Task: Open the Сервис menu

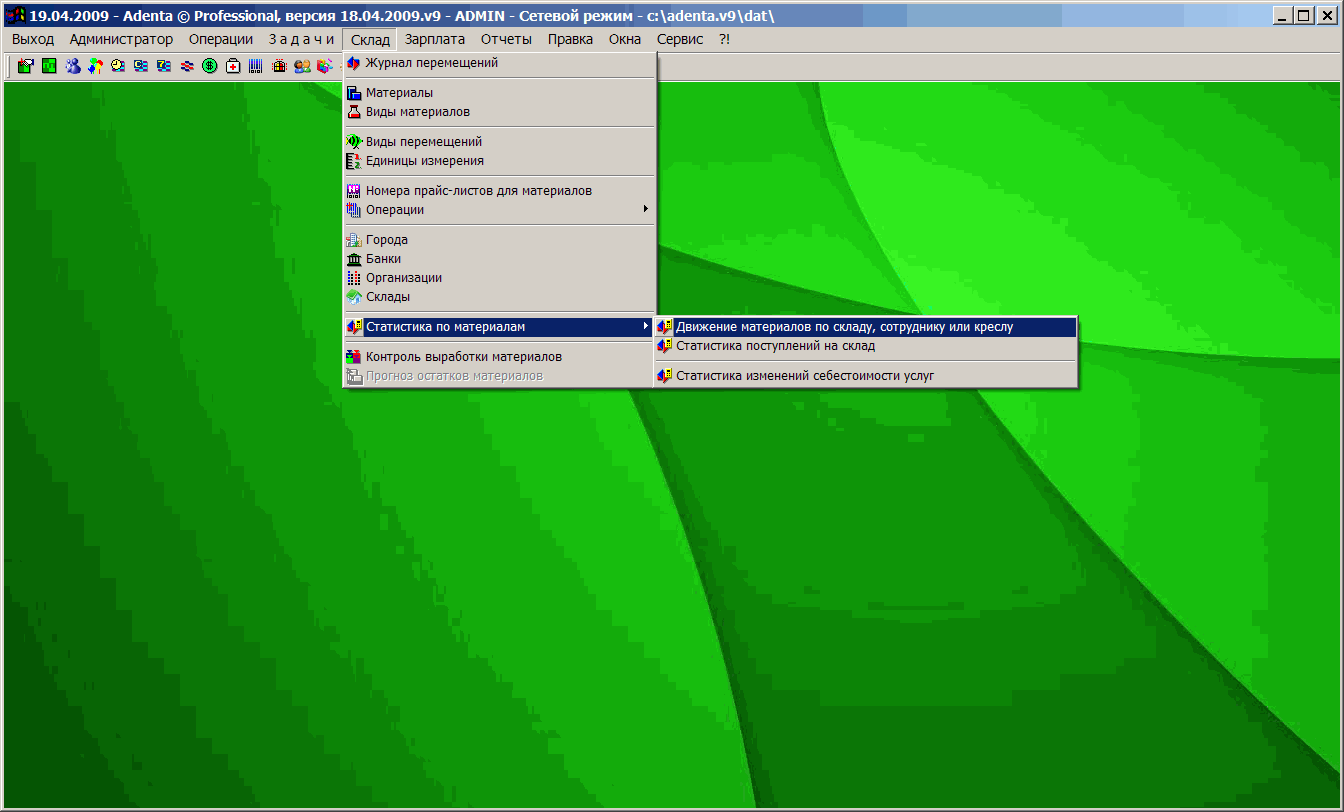Action: click(680, 39)
